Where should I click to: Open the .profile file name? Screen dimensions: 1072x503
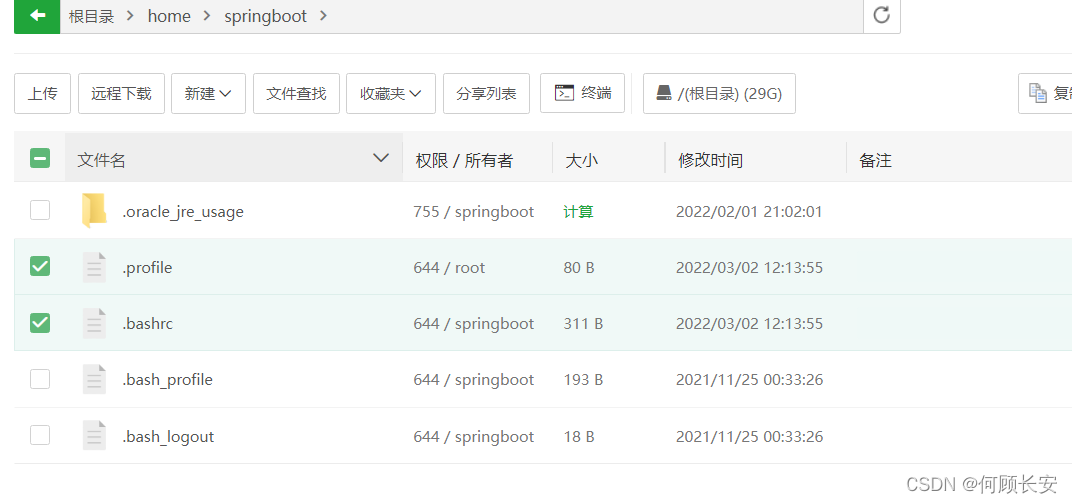[148, 267]
